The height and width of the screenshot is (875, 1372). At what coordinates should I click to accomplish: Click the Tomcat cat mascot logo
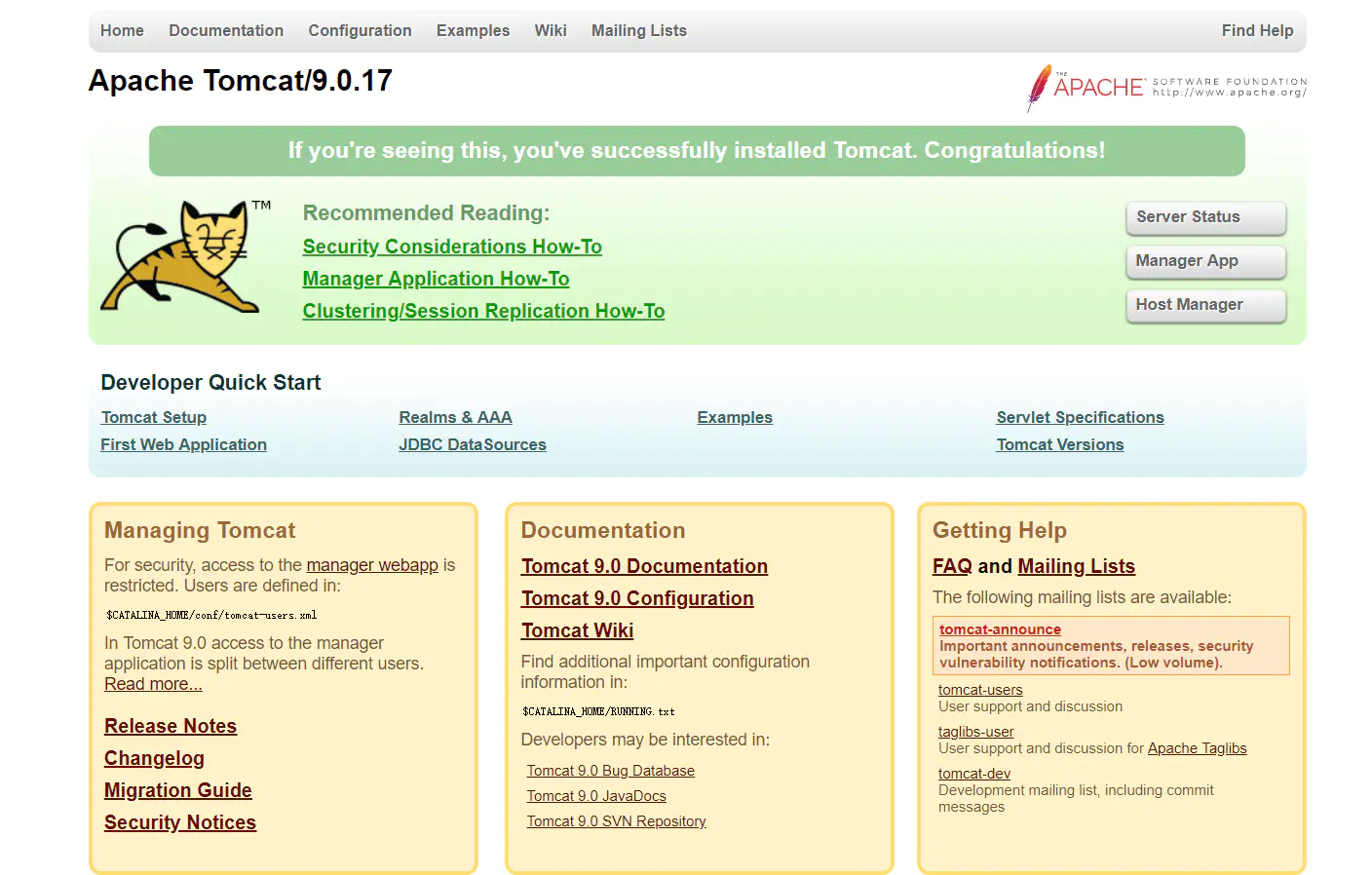pyautogui.click(x=185, y=256)
